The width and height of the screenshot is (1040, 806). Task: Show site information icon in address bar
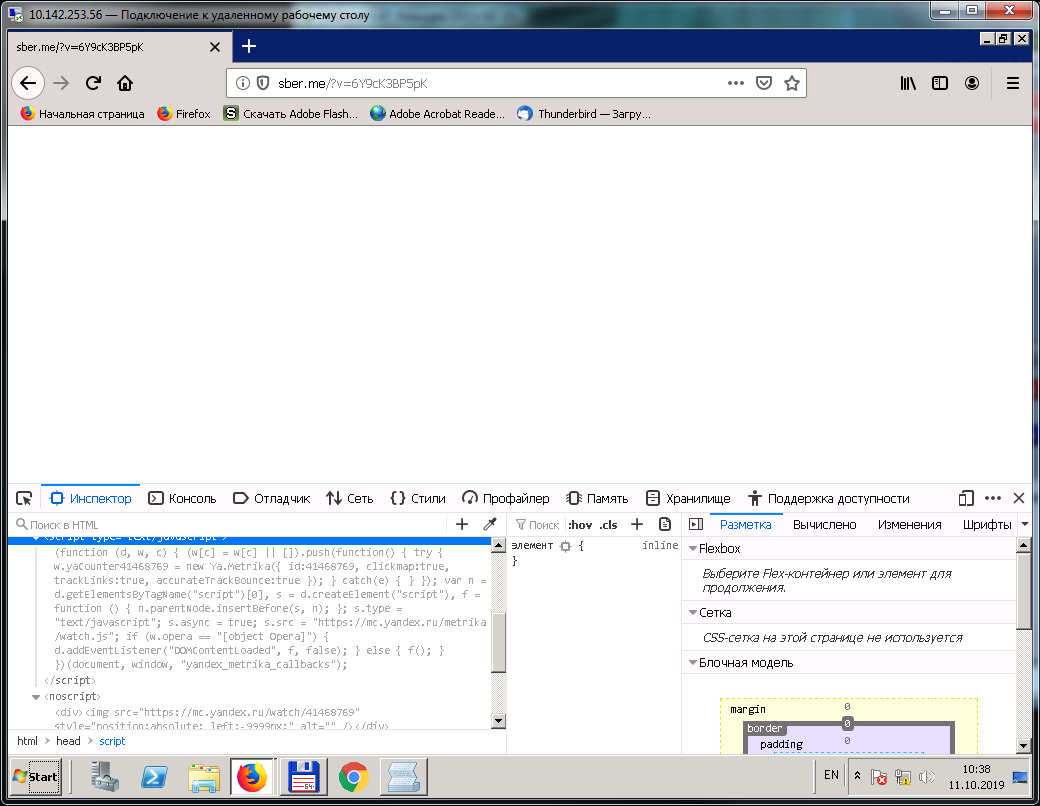click(x=243, y=83)
